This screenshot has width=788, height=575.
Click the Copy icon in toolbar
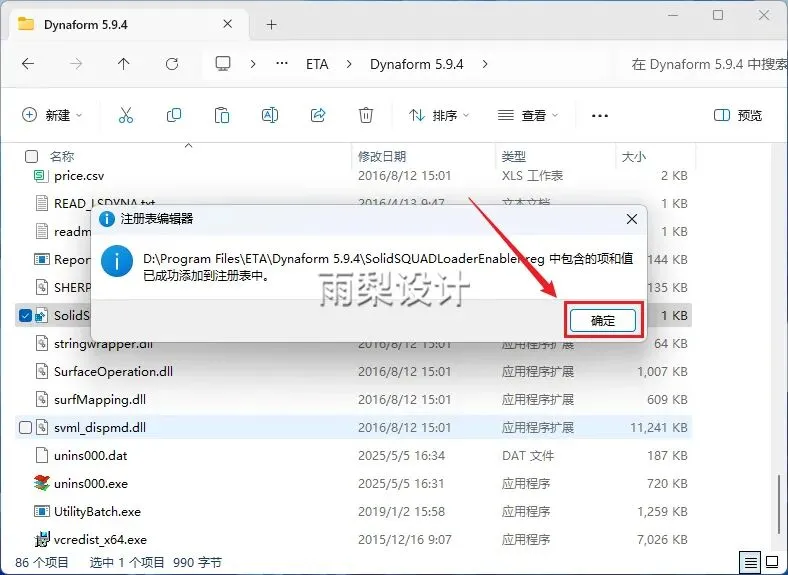[174, 115]
